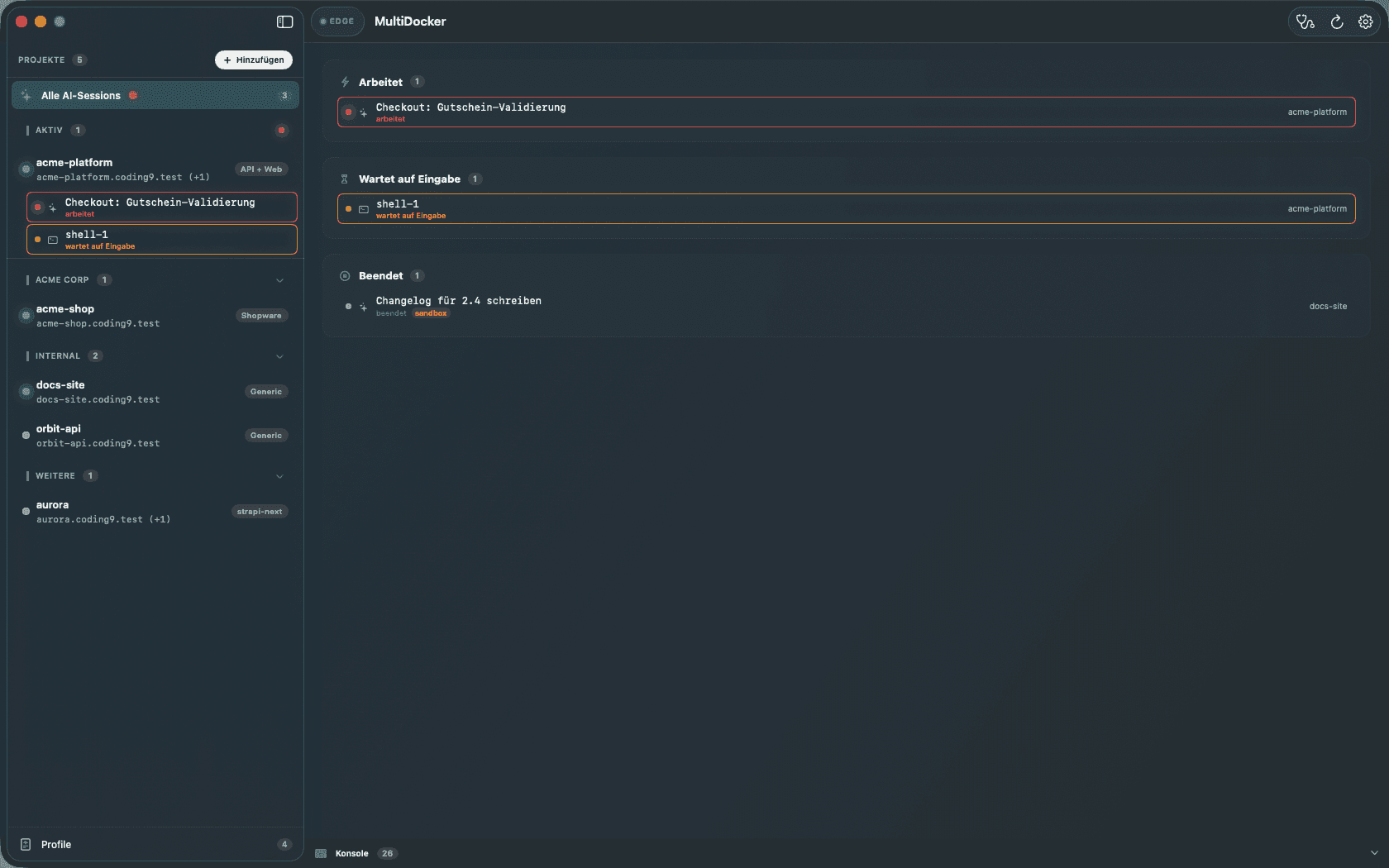Viewport: 1389px width, 868px height.
Task: Collapse the ACME CORP group chevron
Action: [x=279, y=280]
